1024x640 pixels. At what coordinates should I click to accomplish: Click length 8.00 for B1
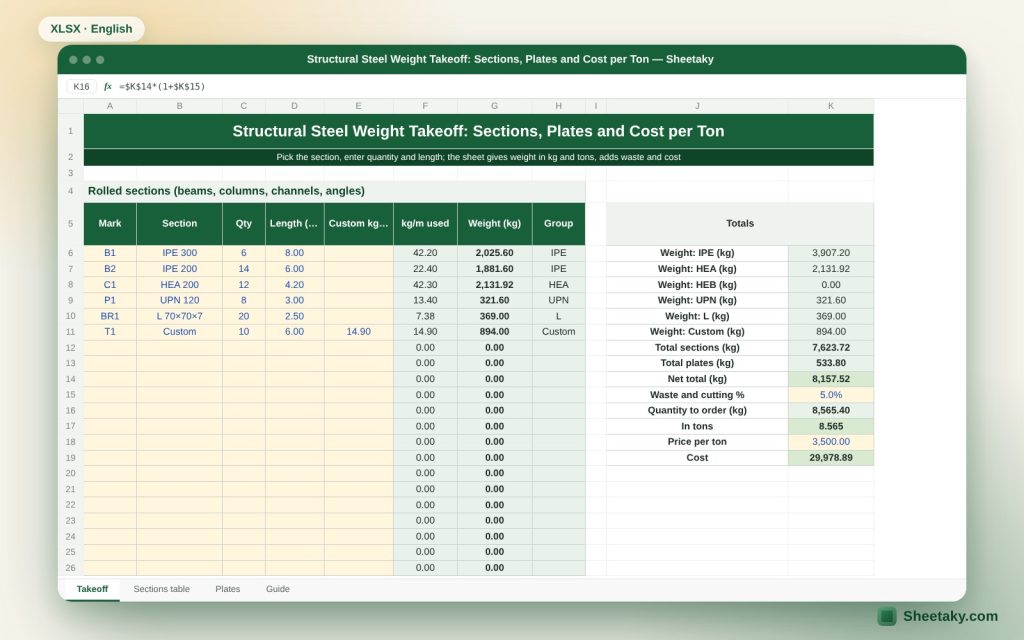tap(295, 253)
